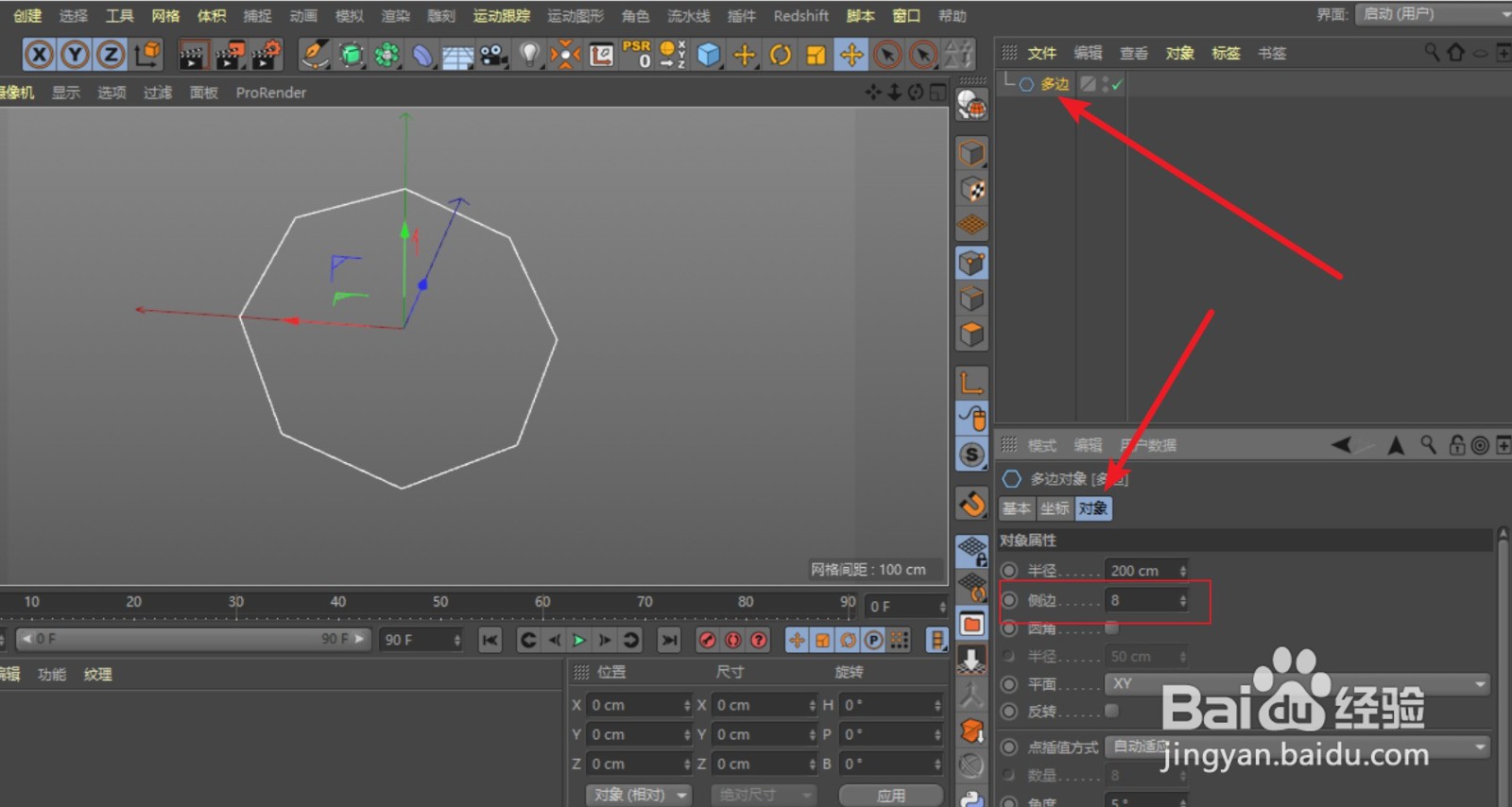Screen dimensions: 1512x807
Task: Switch to the 基本 tab
Action: point(1017,508)
